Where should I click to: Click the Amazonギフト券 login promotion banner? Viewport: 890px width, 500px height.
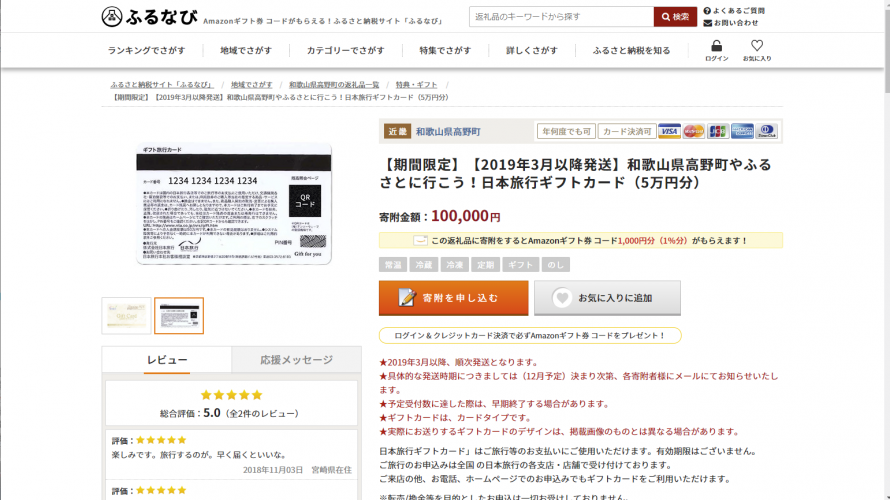coord(530,335)
